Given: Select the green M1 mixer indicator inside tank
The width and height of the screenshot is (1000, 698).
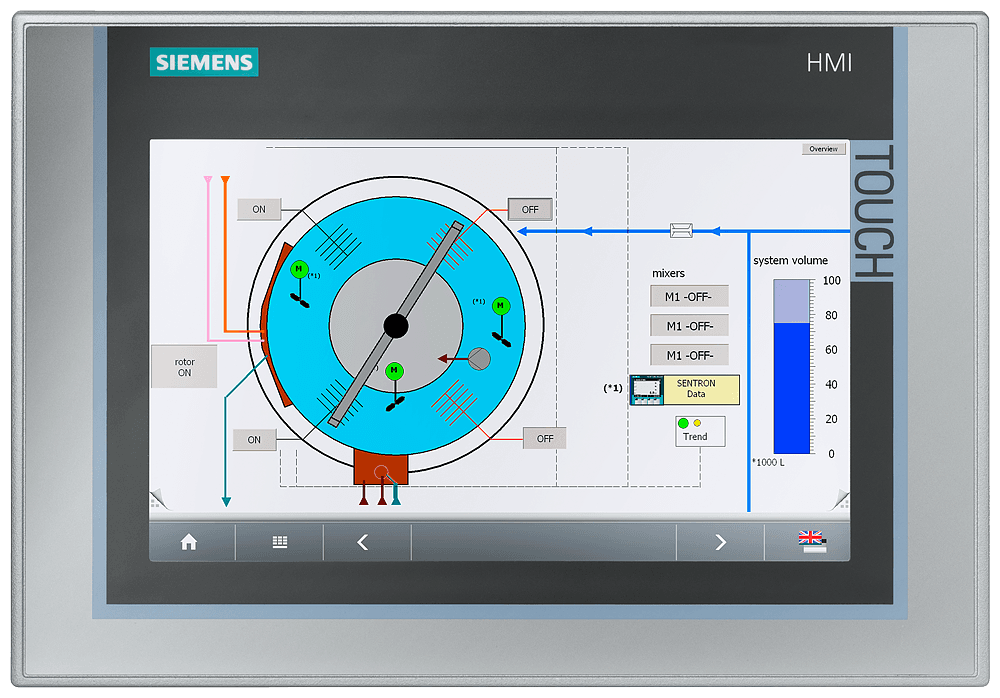Looking at the screenshot, I should 297,268.
